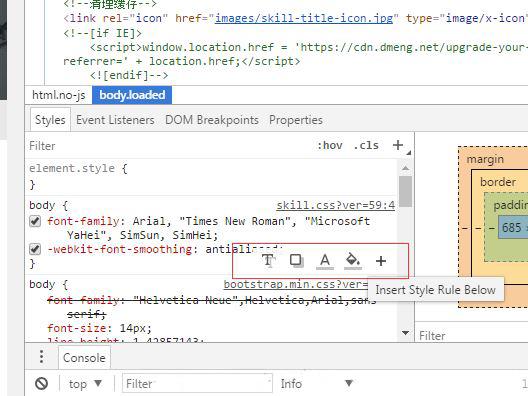Open the Properties tab
528x396 pixels.
296,120
